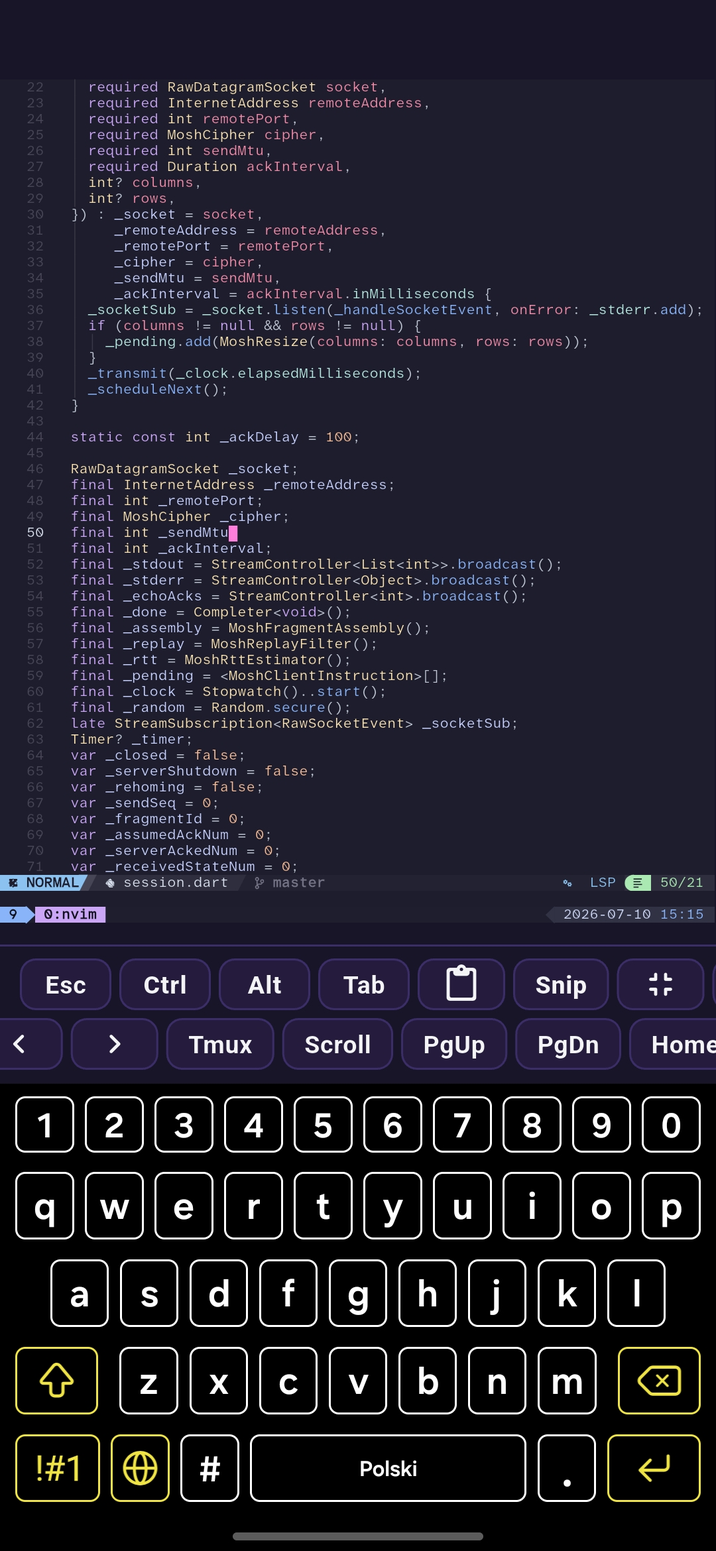Image resolution: width=716 pixels, height=1551 pixels.
Task: Tap the master branch name
Action: pos(298,883)
